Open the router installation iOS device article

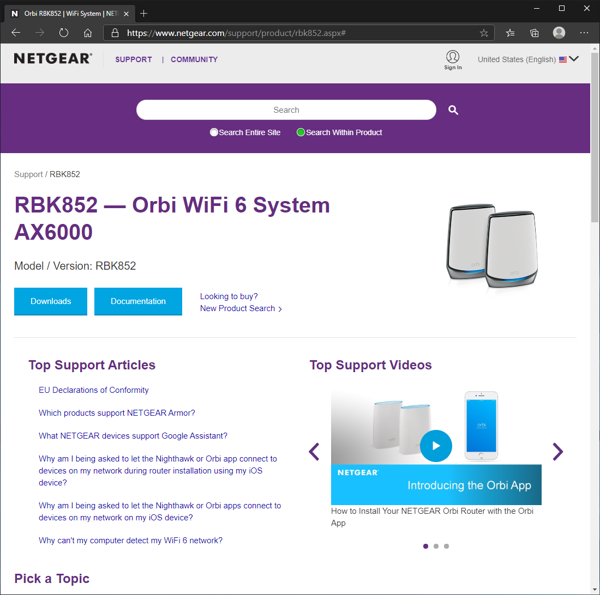tap(158, 471)
